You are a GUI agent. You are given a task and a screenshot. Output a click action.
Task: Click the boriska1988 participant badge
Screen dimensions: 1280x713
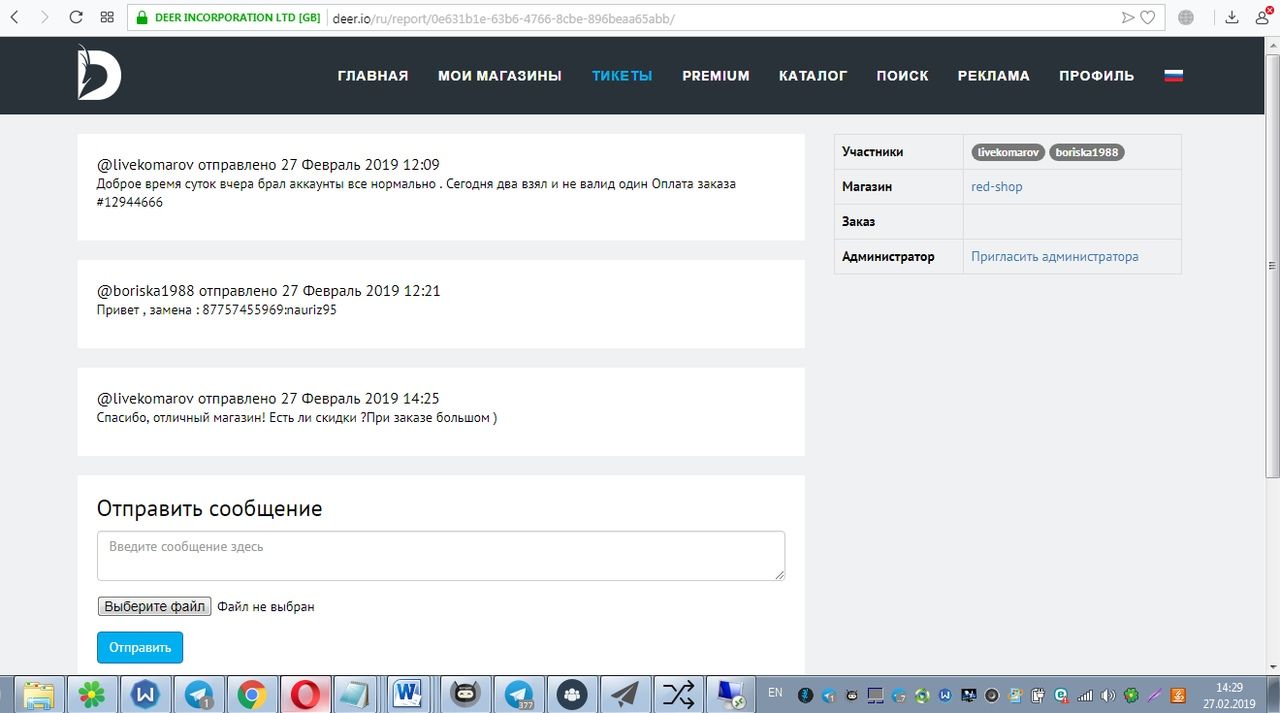tap(1087, 152)
